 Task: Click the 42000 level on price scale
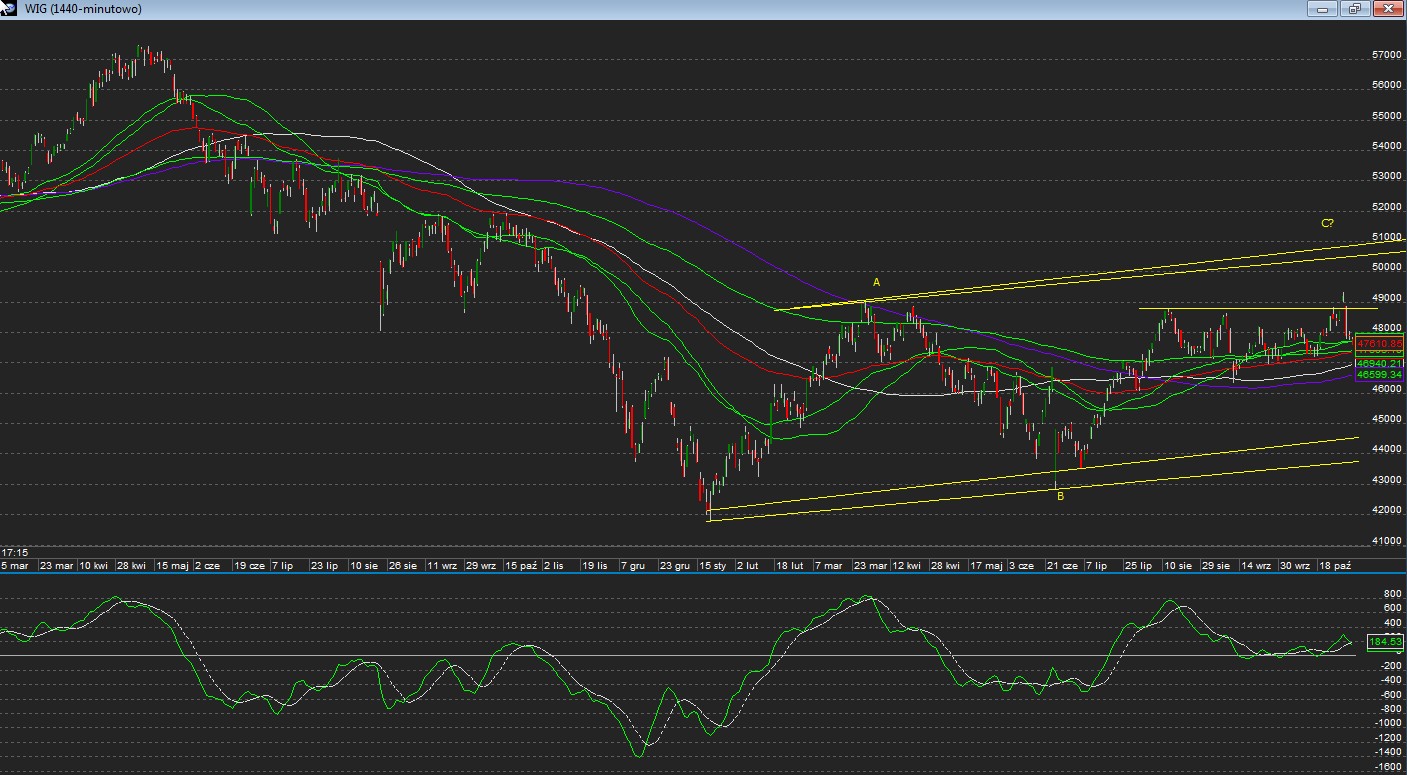[x=1385, y=510]
